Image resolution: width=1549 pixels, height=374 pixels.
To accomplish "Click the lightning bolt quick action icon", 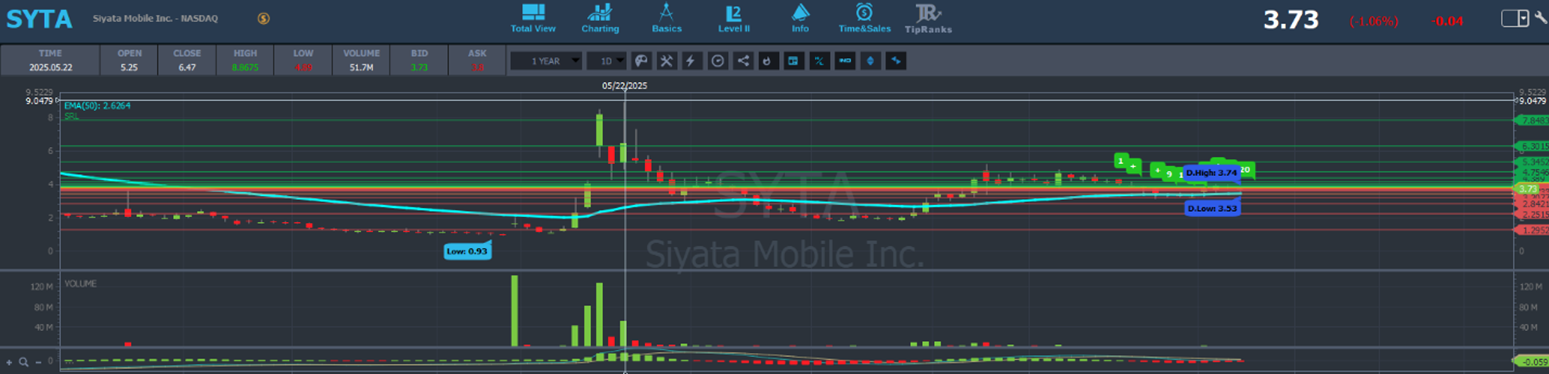I will click(692, 61).
